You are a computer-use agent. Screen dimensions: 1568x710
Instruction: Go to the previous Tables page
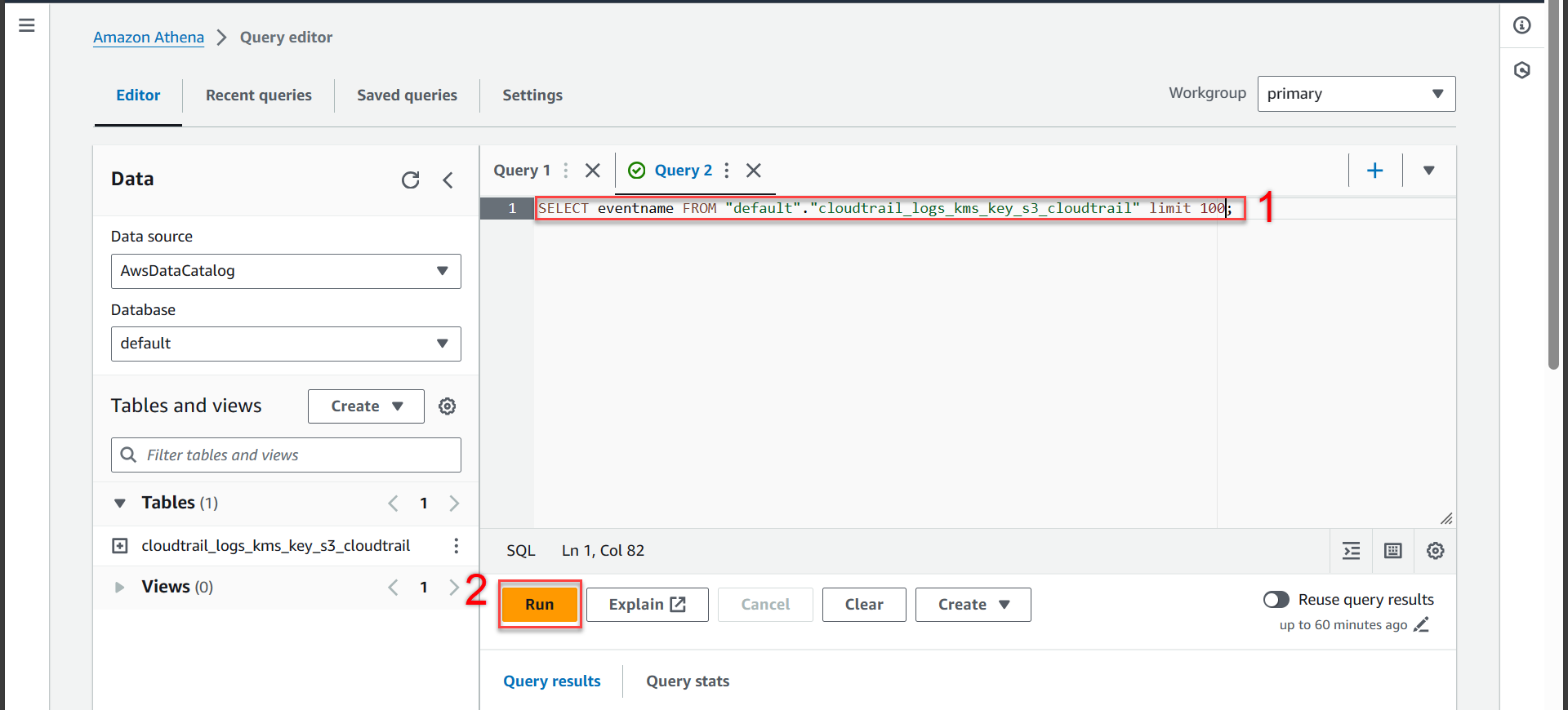pos(393,504)
